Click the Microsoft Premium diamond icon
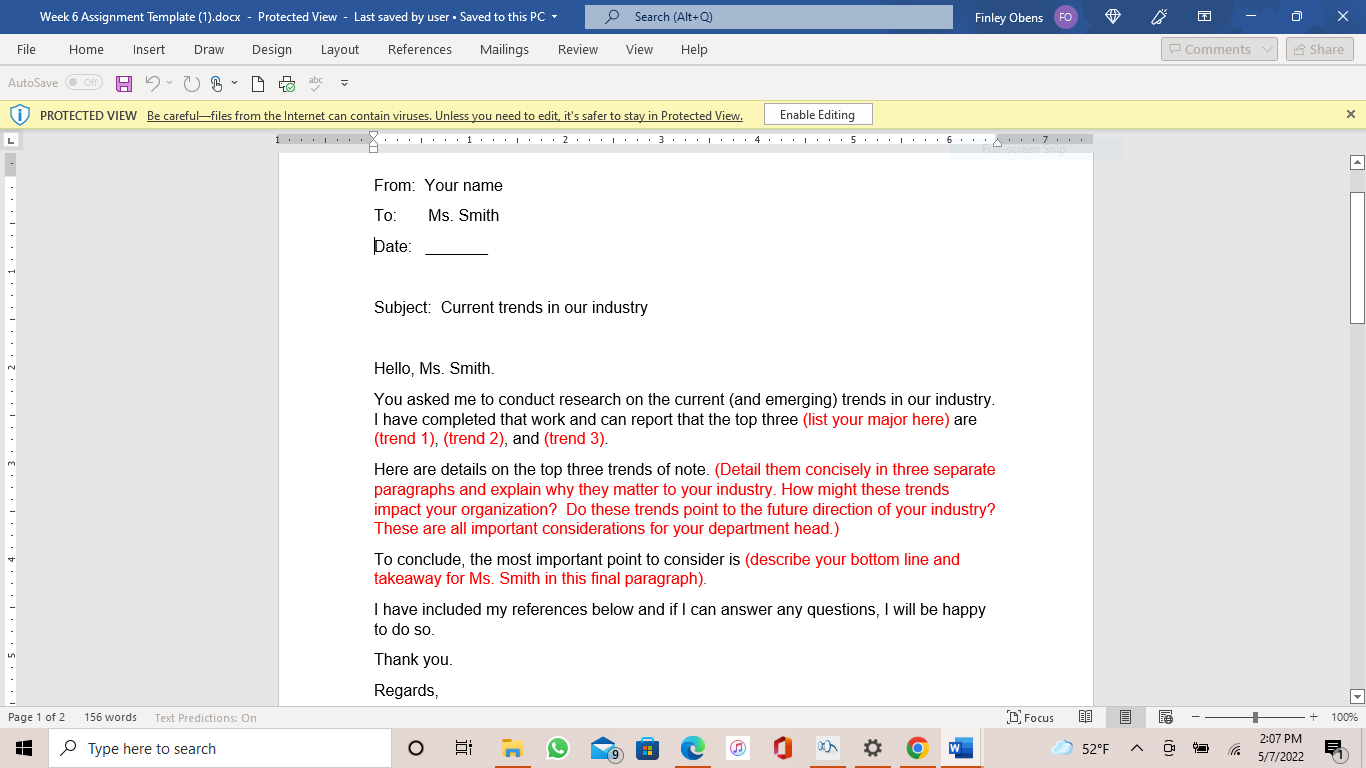The width and height of the screenshot is (1366, 768). pyautogui.click(x=1113, y=17)
